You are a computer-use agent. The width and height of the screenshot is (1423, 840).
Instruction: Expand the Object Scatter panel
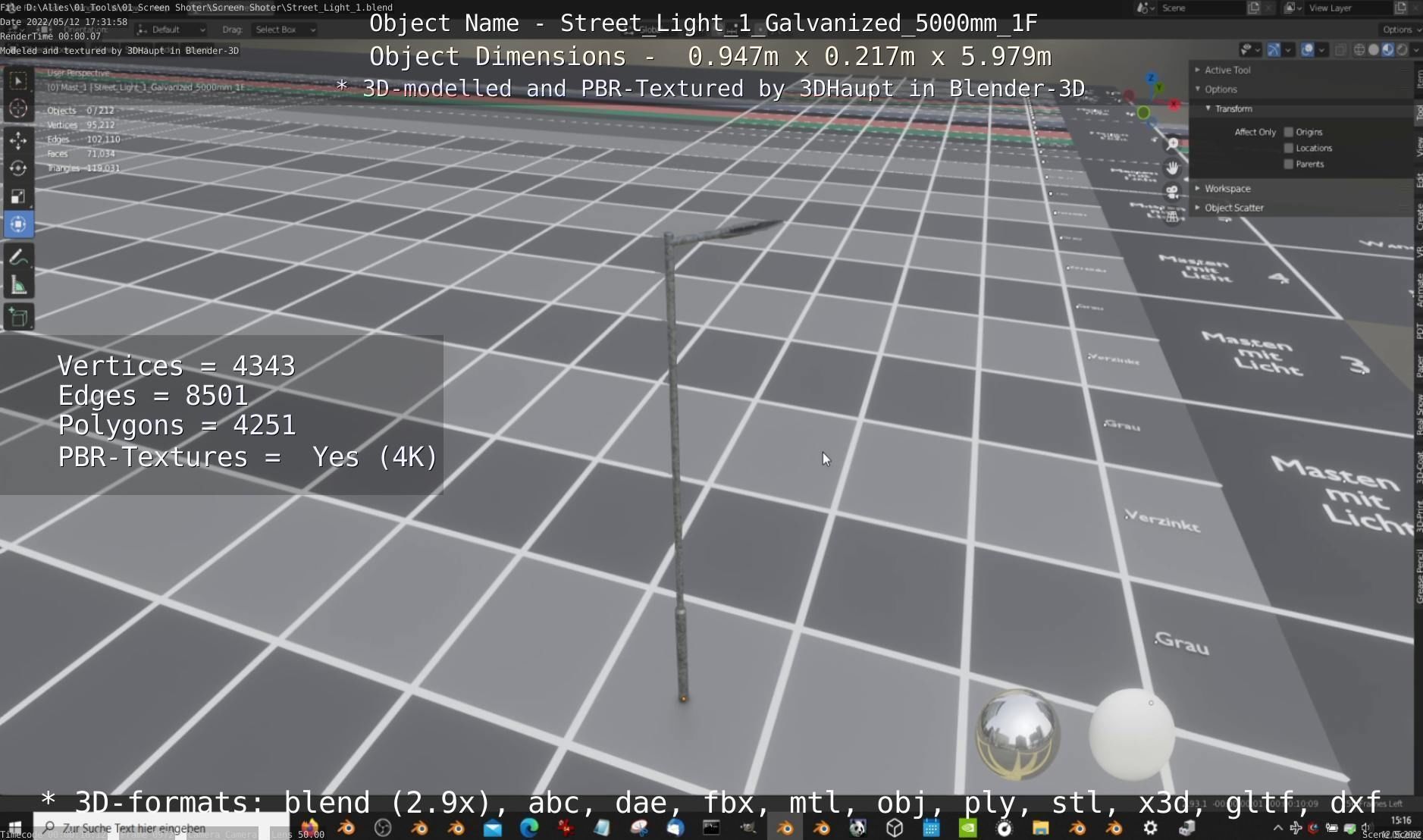(1302, 208)
